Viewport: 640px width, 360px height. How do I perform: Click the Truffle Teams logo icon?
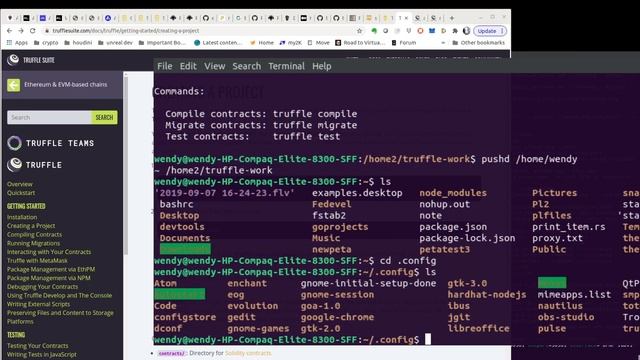pos(14,143)
